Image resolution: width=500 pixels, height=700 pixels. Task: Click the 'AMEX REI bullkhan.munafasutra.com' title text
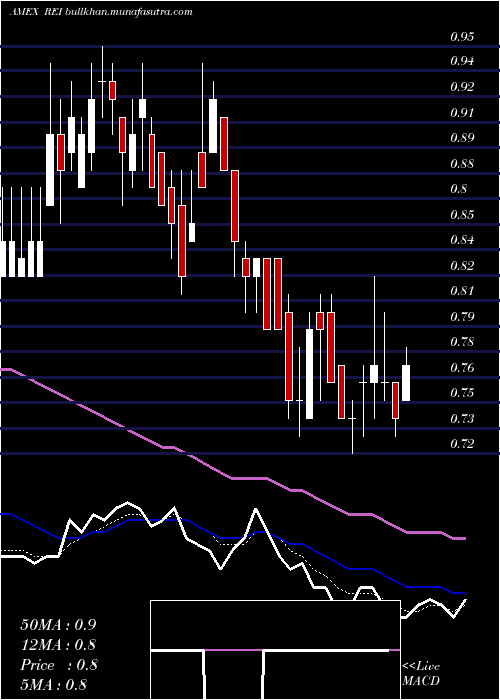coord(101,12)
